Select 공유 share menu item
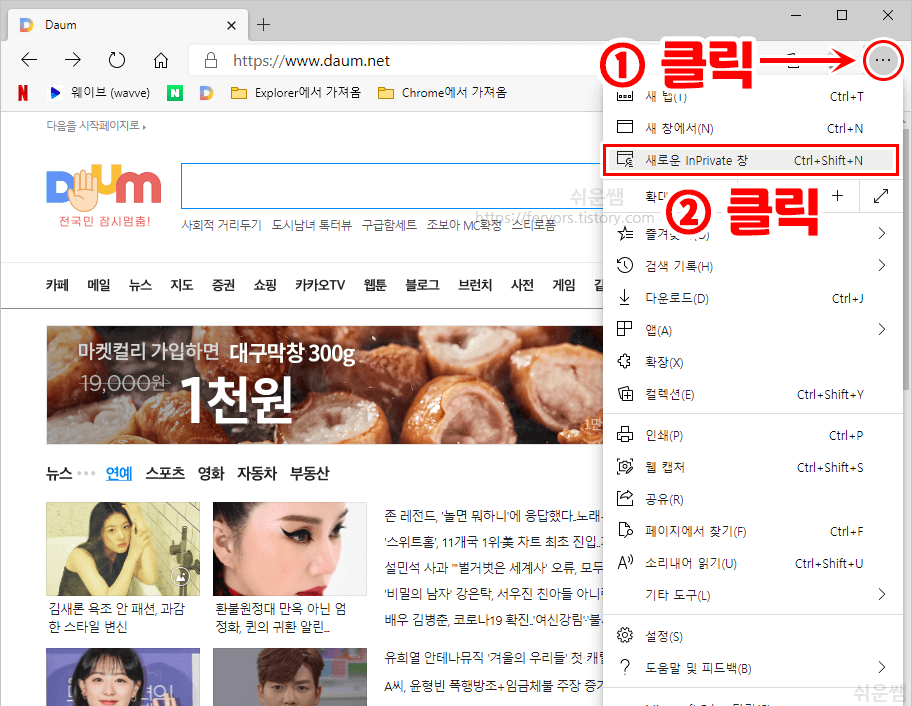 click(x=751, y=499)
